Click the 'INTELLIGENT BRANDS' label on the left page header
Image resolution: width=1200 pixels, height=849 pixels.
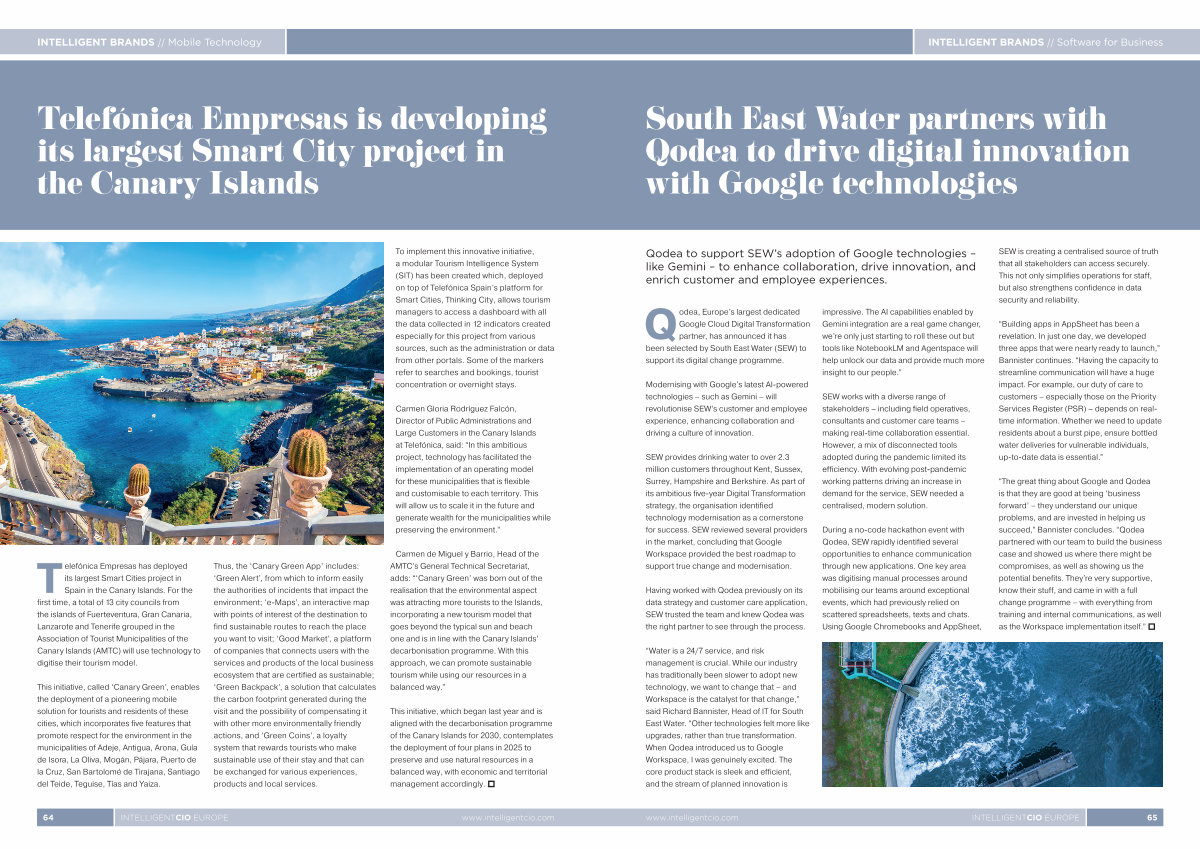pyautogui.click(x=95, y=42)
